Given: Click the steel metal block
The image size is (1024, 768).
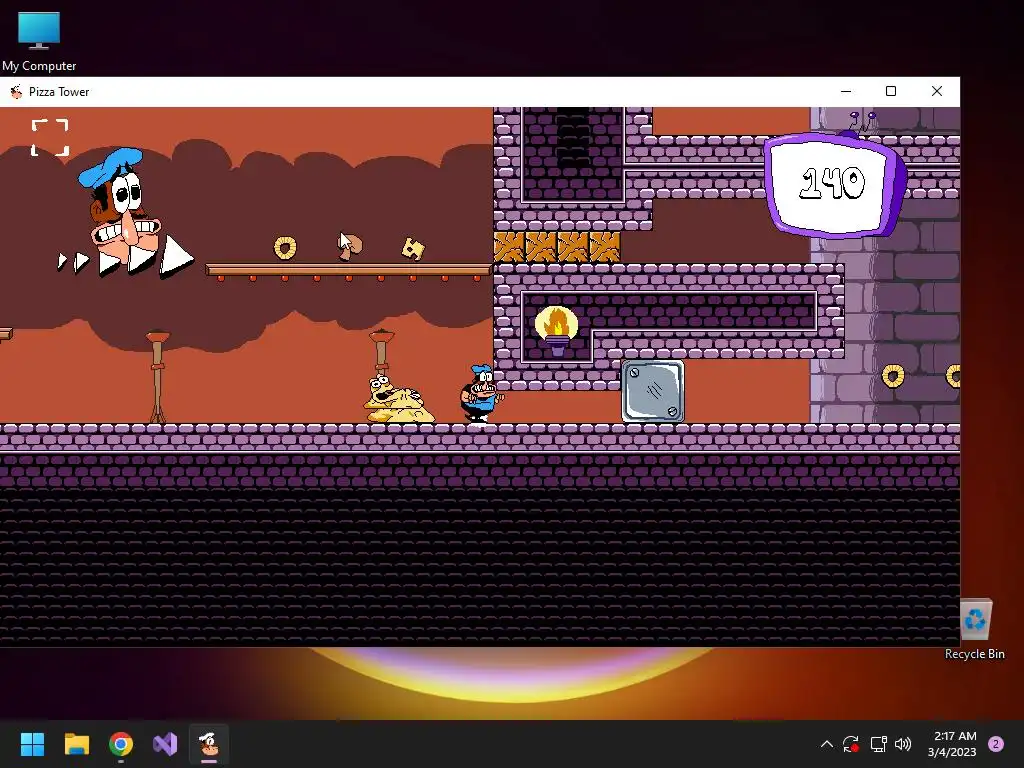Looking at the screenshot, I should click(x=652, y=391).
